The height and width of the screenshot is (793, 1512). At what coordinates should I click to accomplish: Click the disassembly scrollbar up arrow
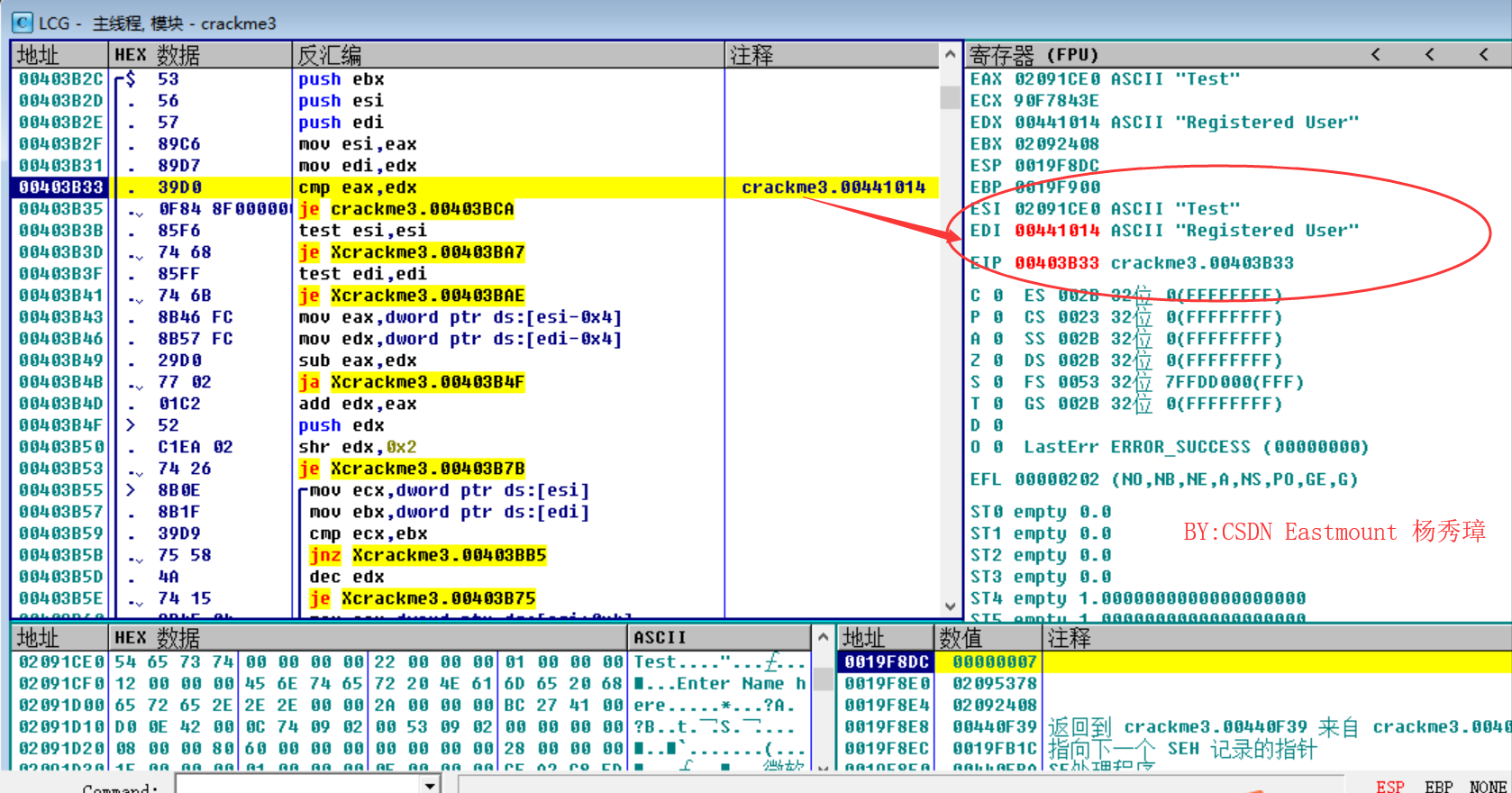coord(950,55)
